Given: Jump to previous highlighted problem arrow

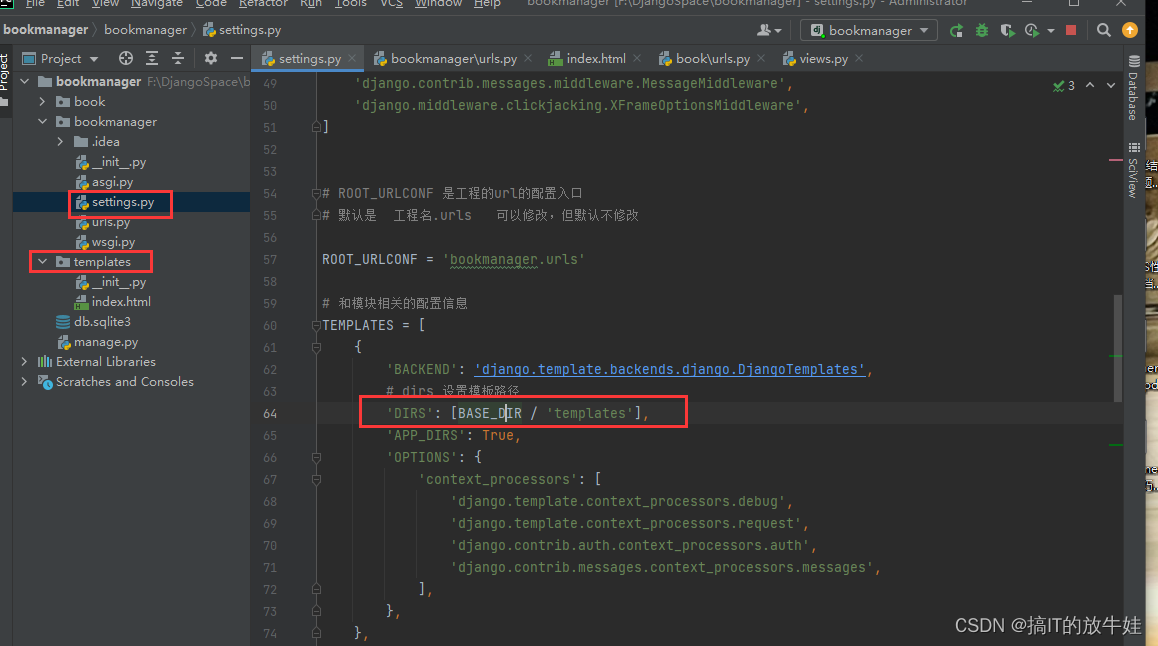Looking at the screenshot, I should click(x=1090, y=86).
